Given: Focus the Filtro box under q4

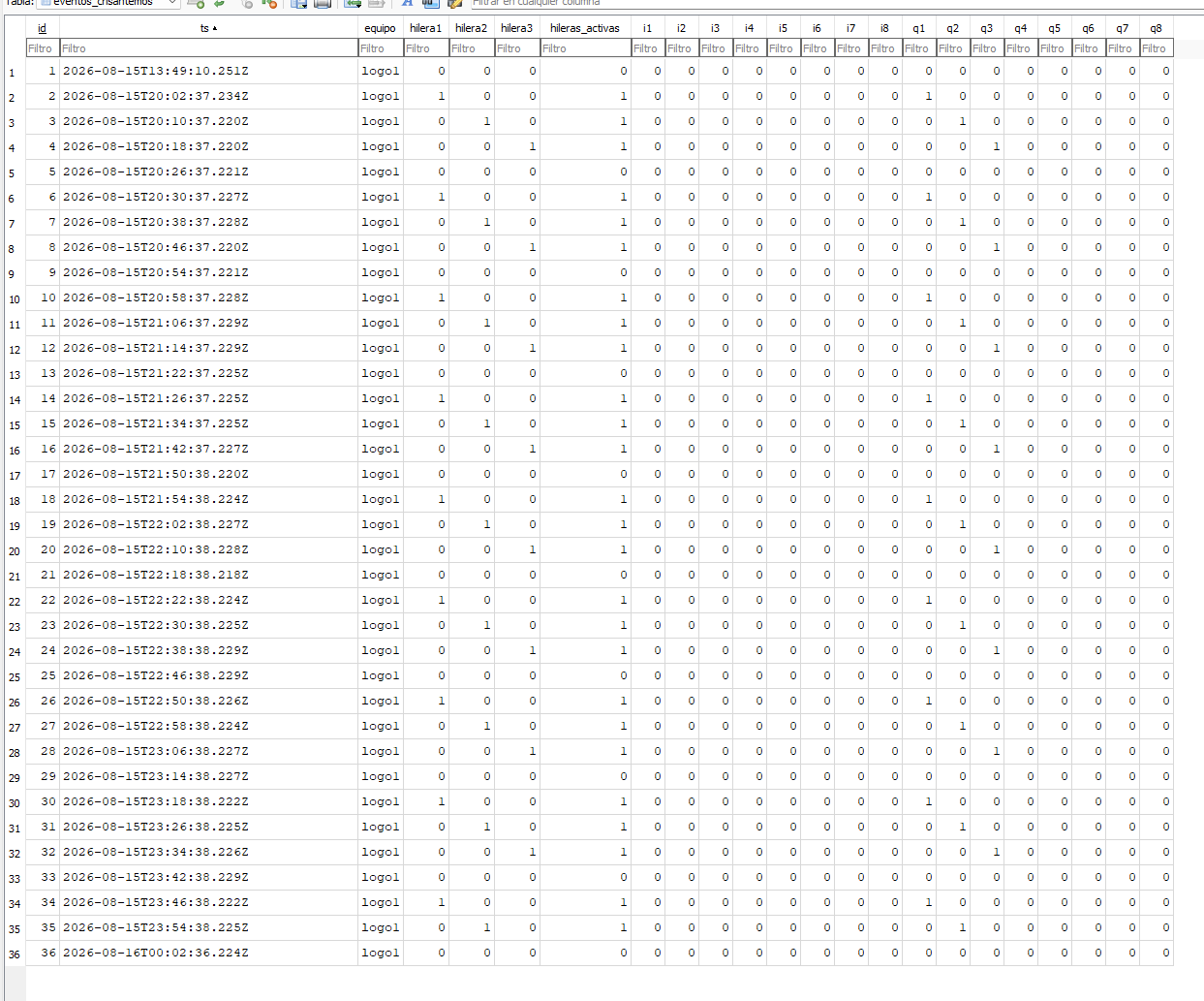Looking at the screenshot, I should pos(1021,47).
